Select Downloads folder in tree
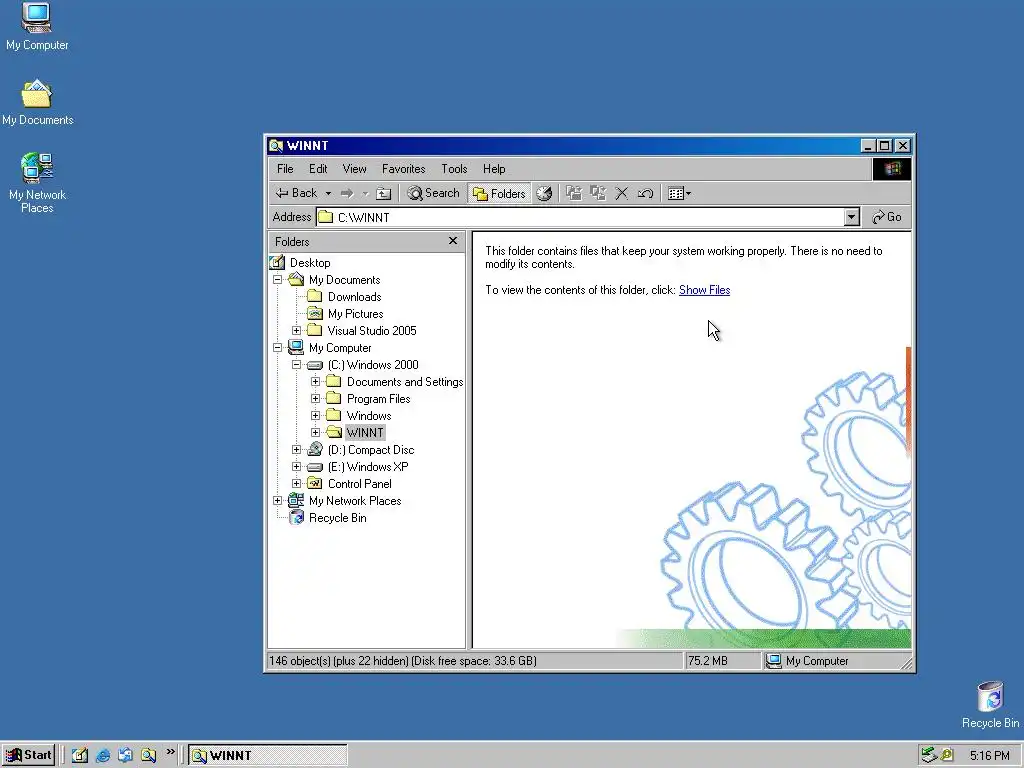Image resolution: width=1024 pixels, height=768 pixels. click(x=355, y=296)
